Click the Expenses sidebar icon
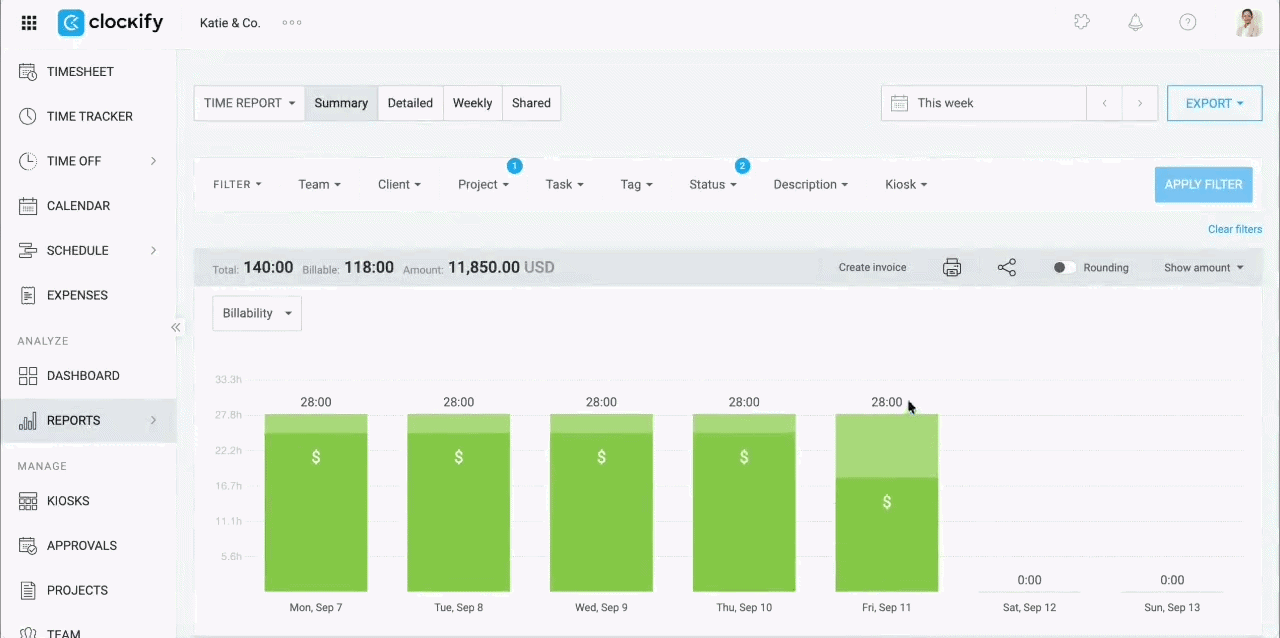1280x638 pixels. pyautogui.click(x=28, y=295)
